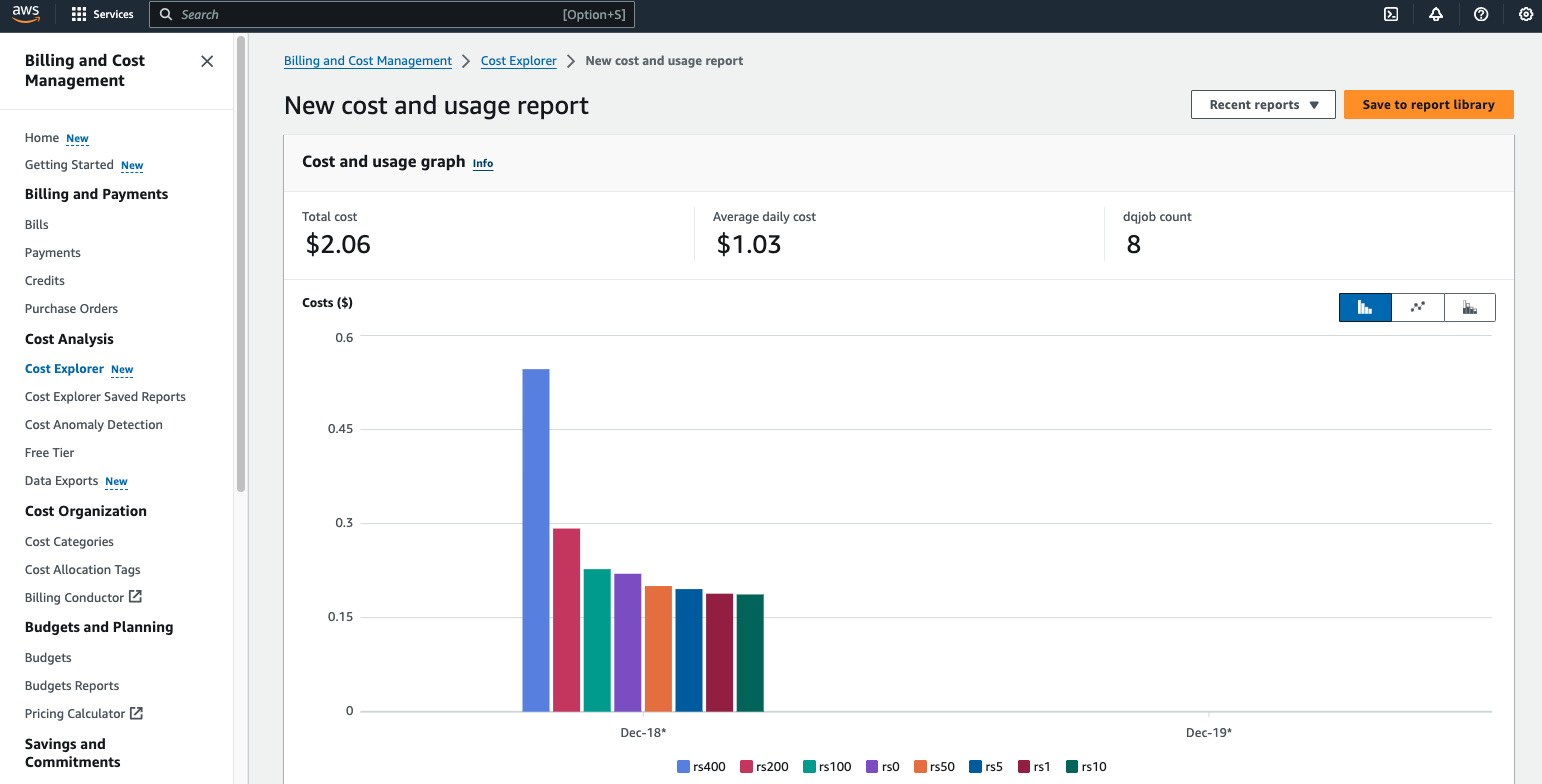1542x784 pixels.
Task: Go to Cost Explorer breadcrumb
Action: coord(519,61)
